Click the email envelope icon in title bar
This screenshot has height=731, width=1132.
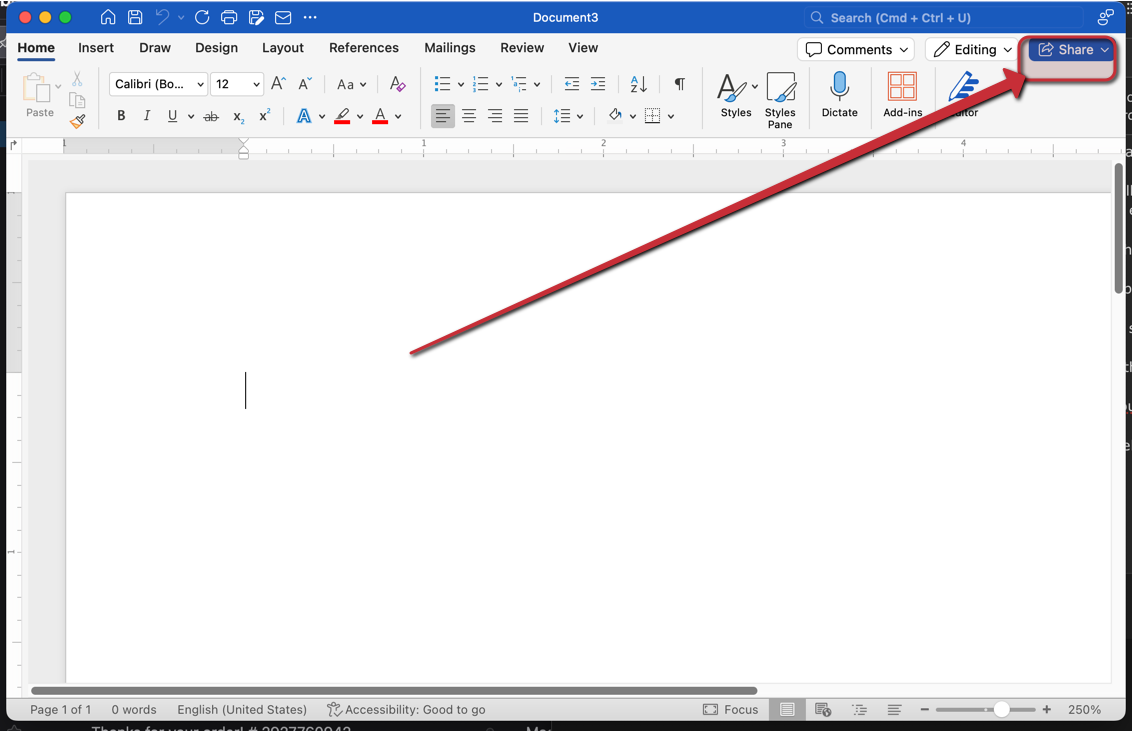pos(283,17)
